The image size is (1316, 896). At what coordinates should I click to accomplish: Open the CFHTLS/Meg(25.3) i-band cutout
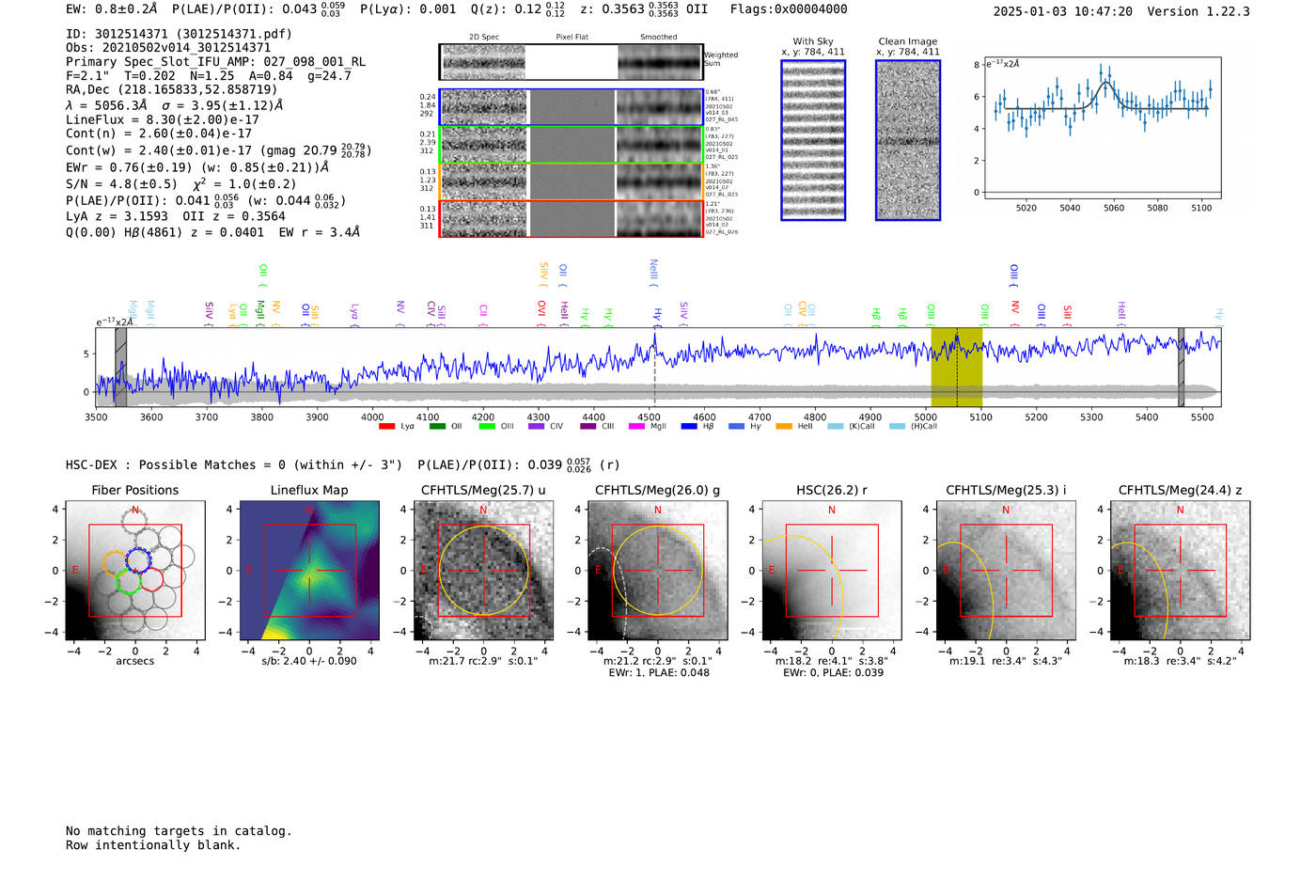point(1006,571)
